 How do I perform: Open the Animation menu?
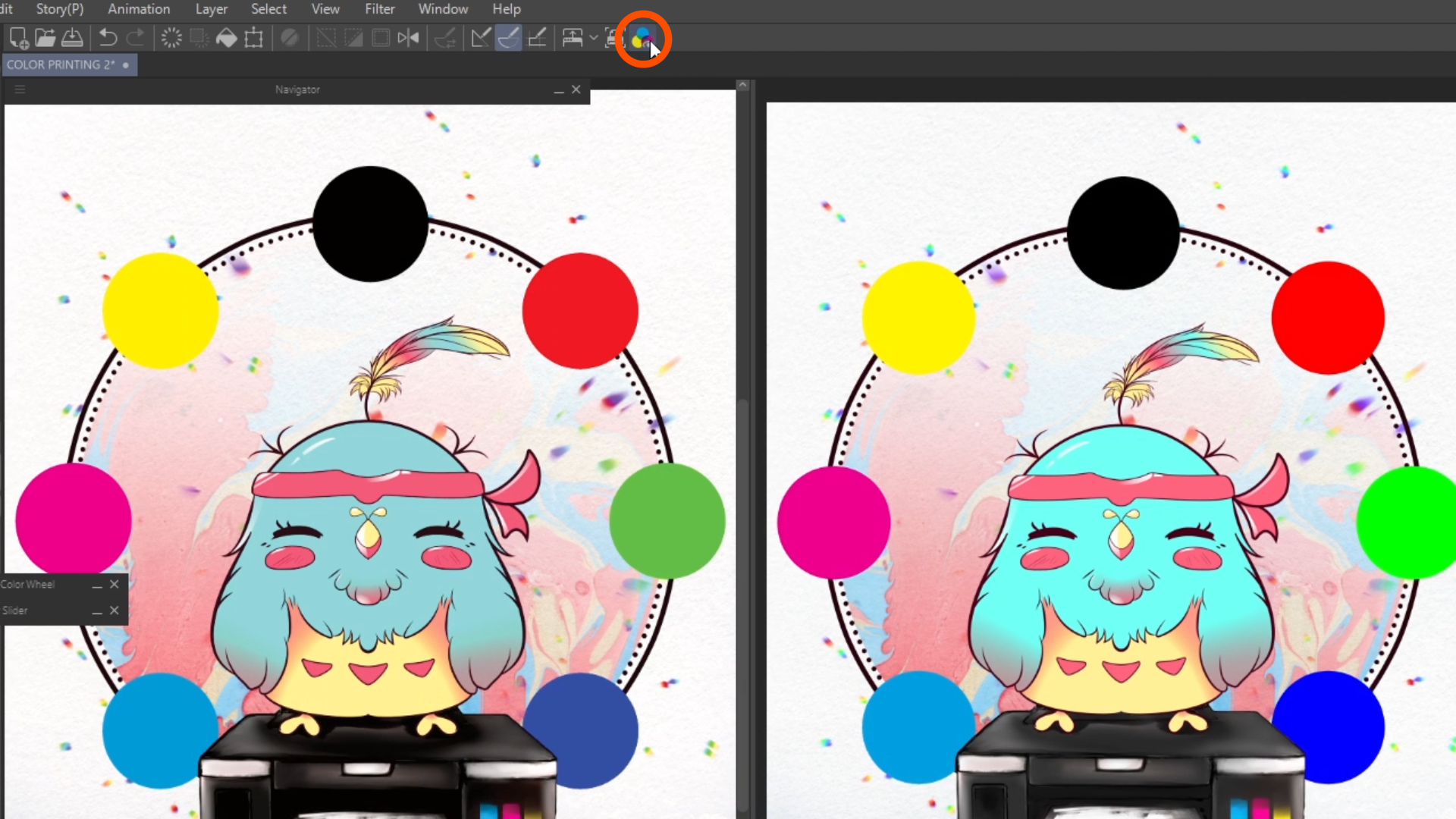coord(139,9)
